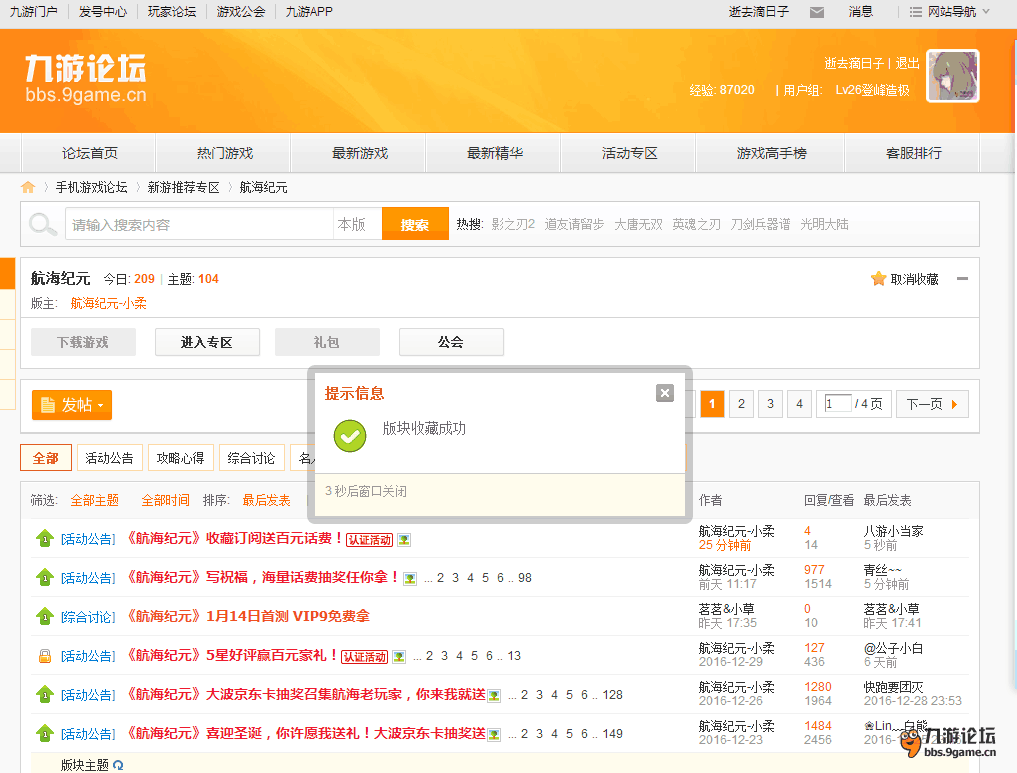Click hot search term 大唐无双
The height and width of the screenshot is (773, 1017).
pyautogui.click(x=638, y=224)
